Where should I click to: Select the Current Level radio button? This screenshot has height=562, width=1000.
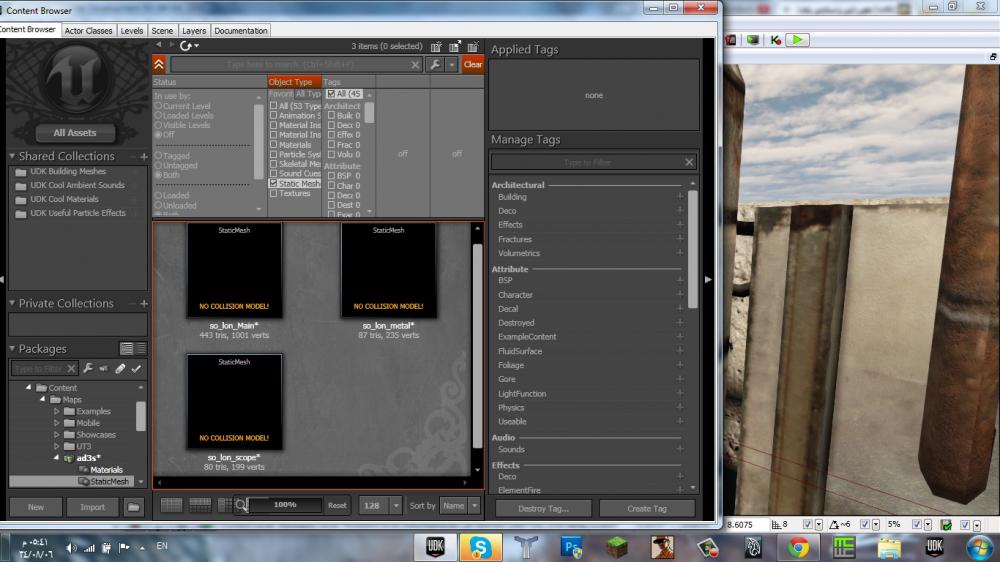coord(158,107)
